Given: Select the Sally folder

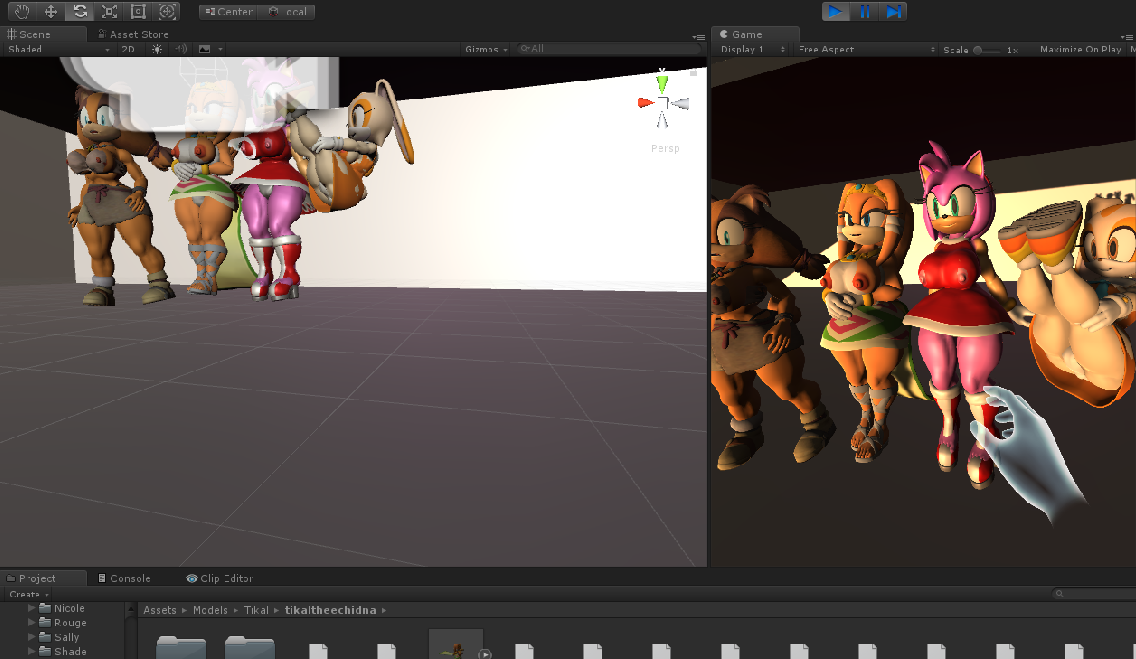Looking at the screenshot, I should 59,637.
